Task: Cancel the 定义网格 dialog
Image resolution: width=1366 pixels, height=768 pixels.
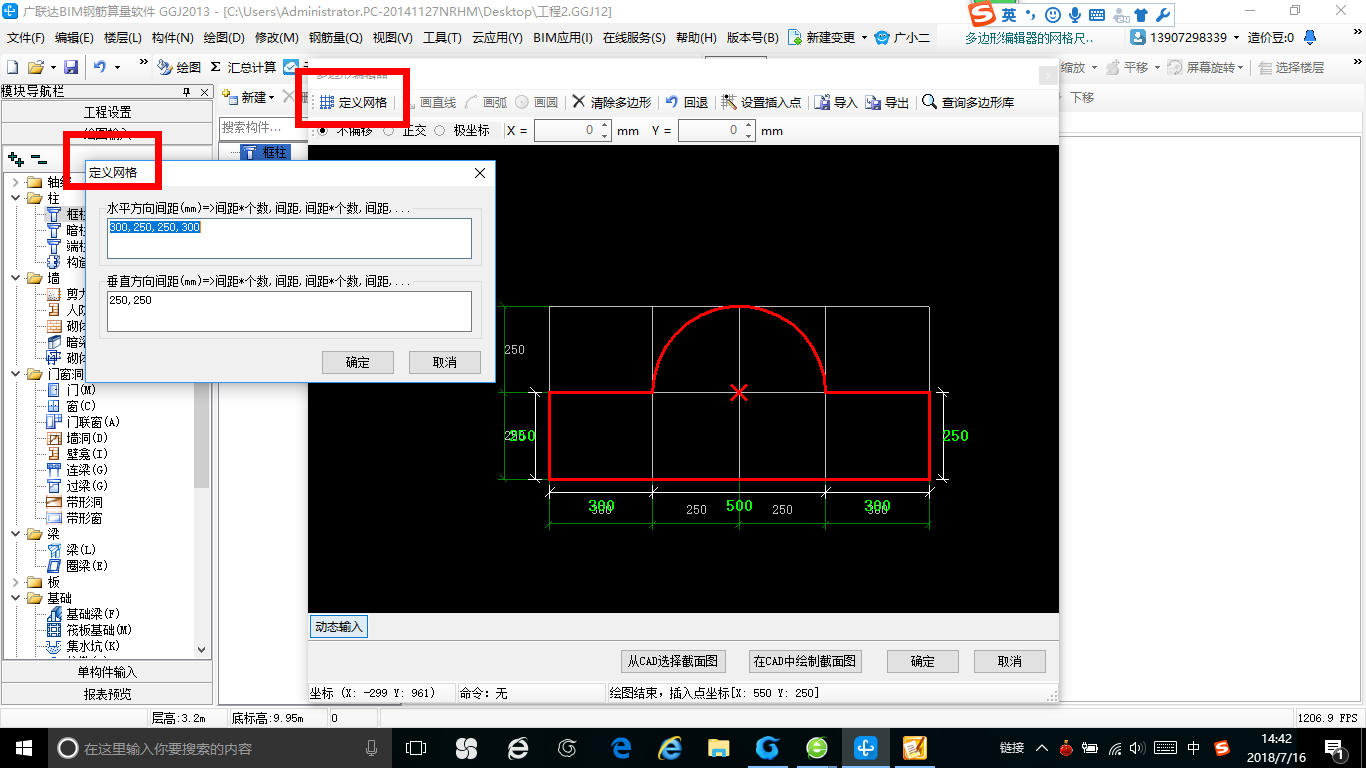Action: point(445,362)
